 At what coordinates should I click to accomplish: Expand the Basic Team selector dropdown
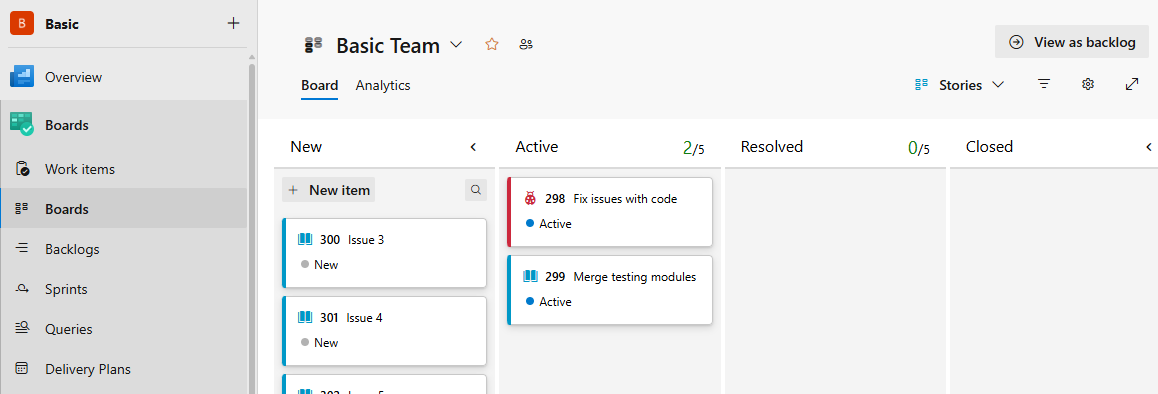click(456, 45)
